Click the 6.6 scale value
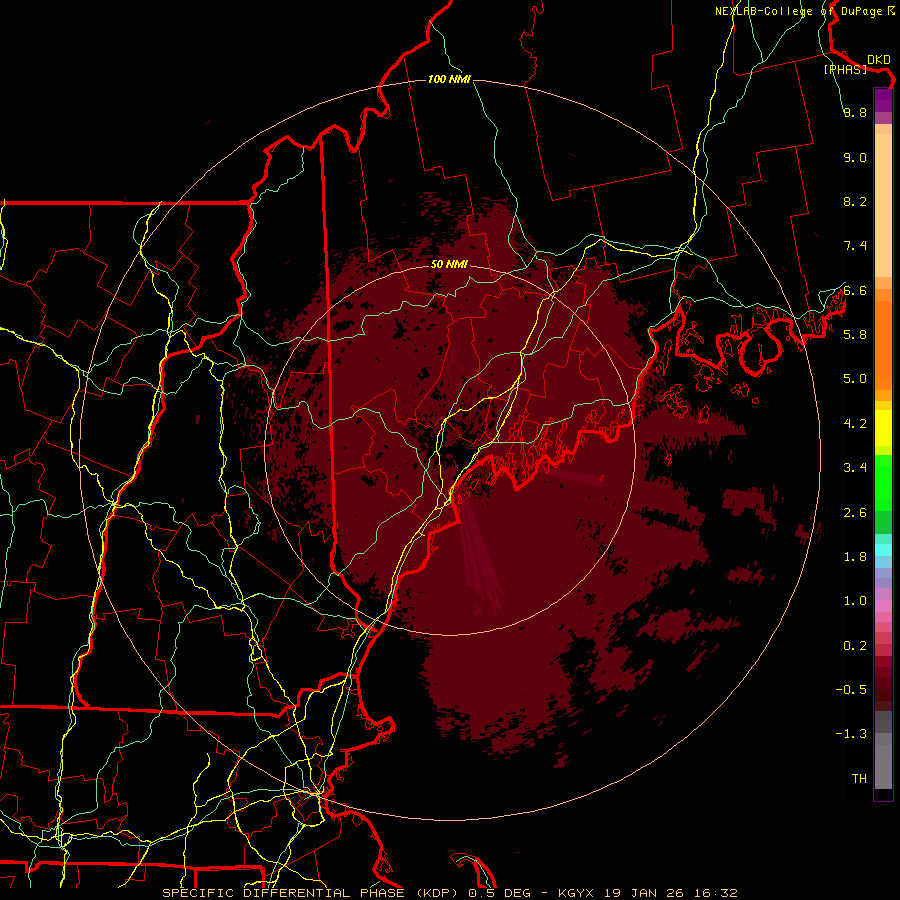Screen dimensions: 900x900 point(855,290)
